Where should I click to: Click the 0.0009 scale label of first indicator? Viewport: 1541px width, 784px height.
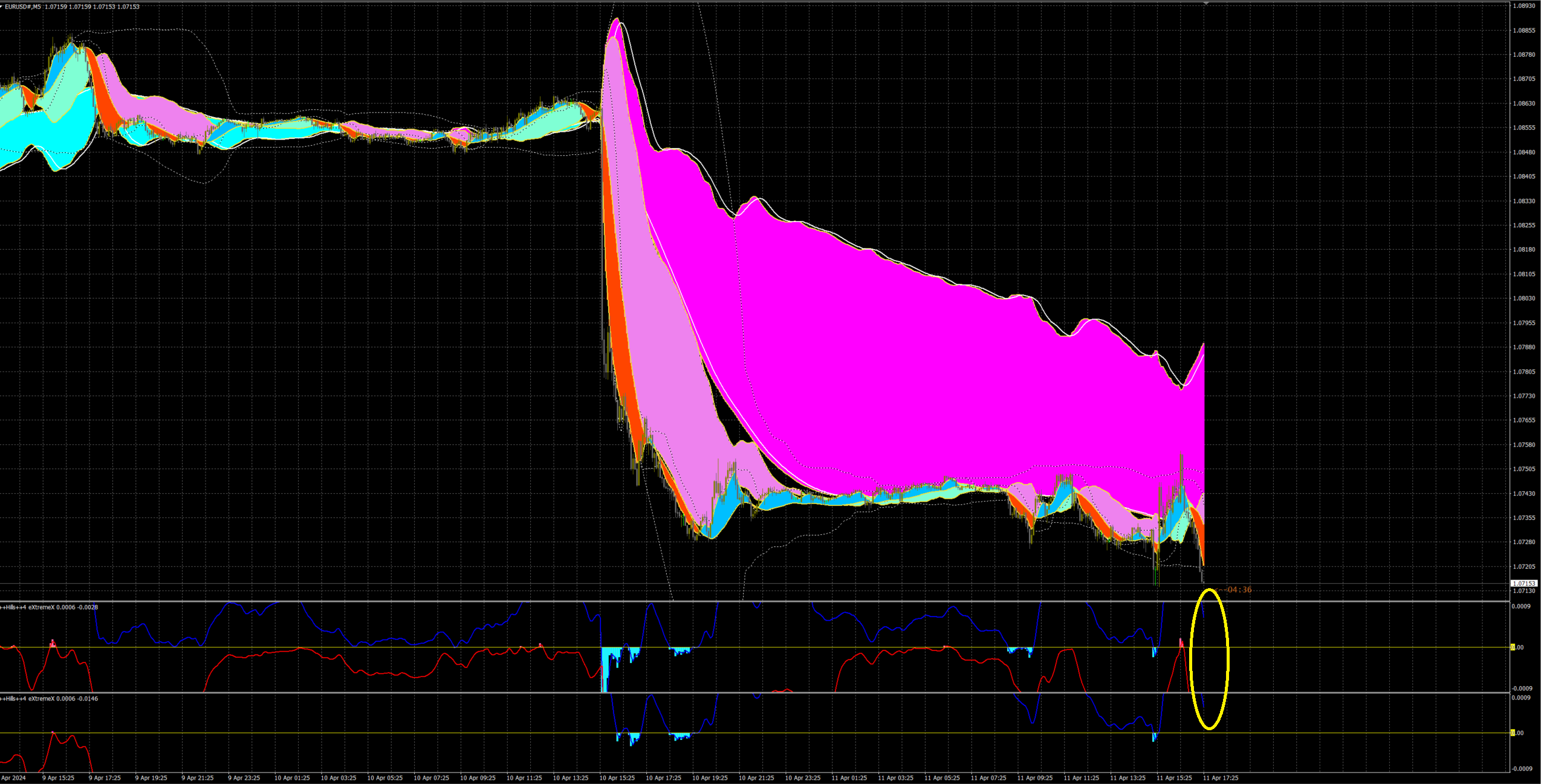coord(1522,606)
